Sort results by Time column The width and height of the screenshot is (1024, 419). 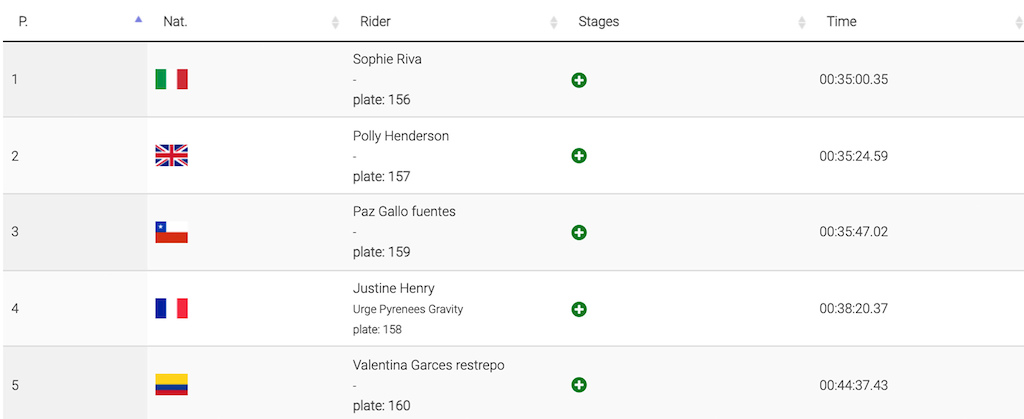[841, 22]
